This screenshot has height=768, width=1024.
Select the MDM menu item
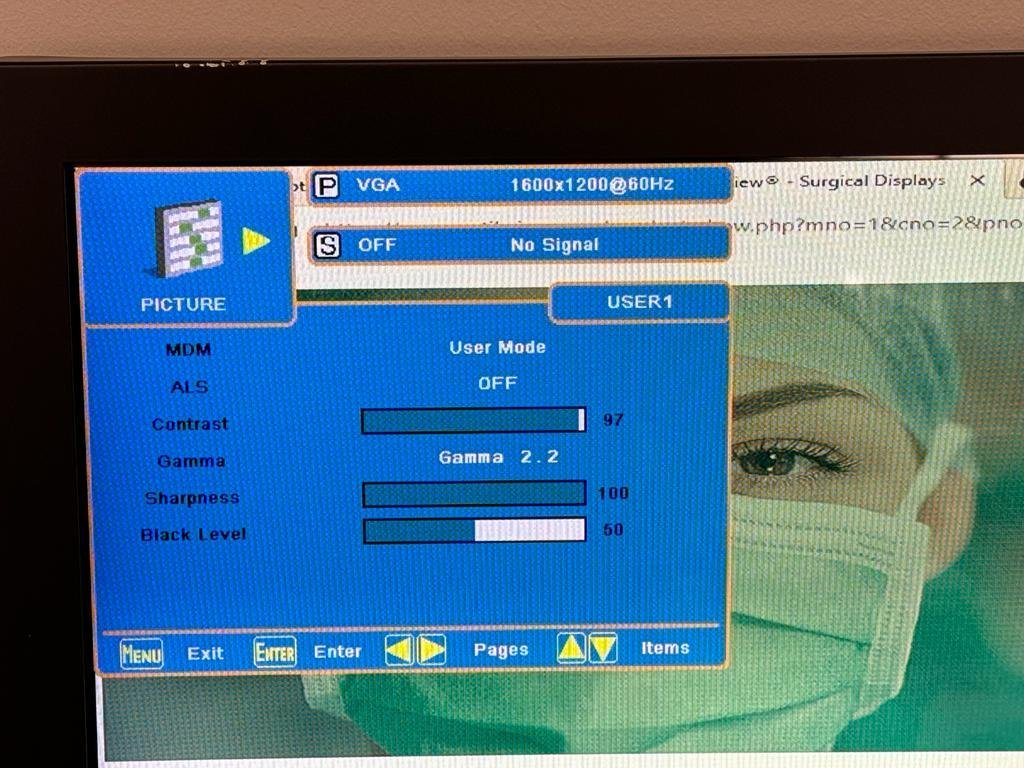[x=188, y=349]
